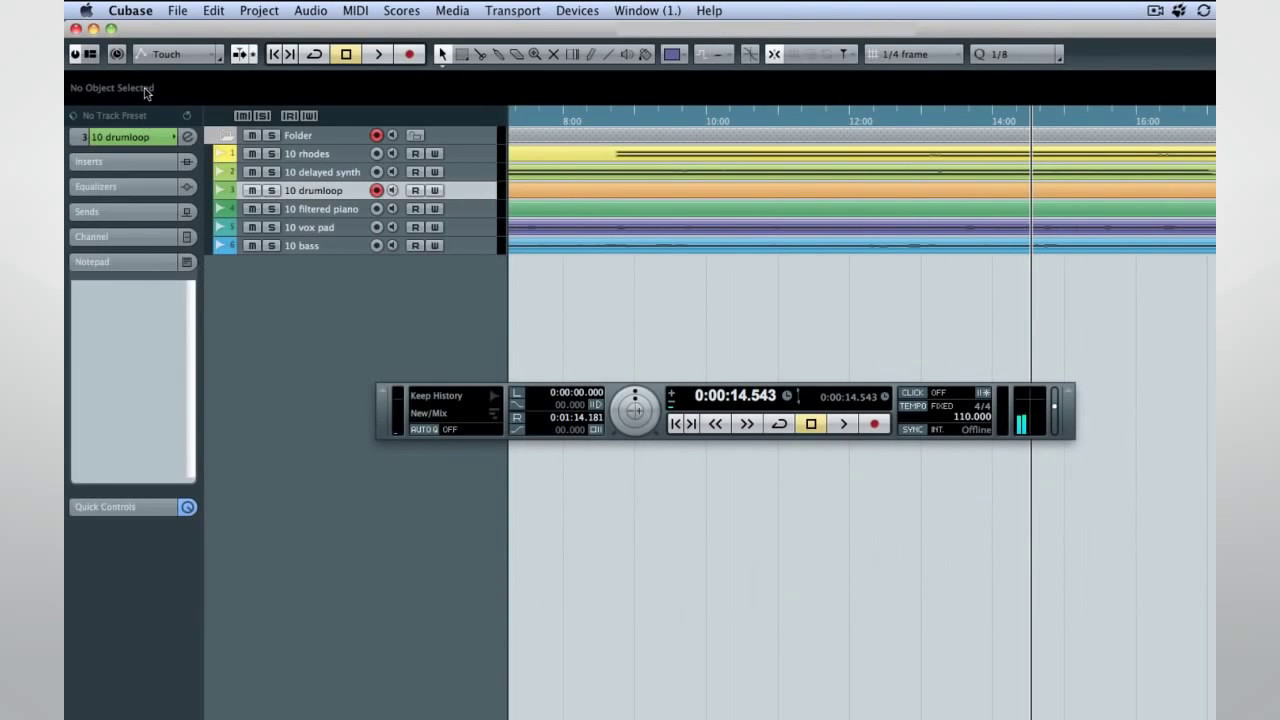
Task: Solo the 10 delayed synth track
Action: [271, 172]
